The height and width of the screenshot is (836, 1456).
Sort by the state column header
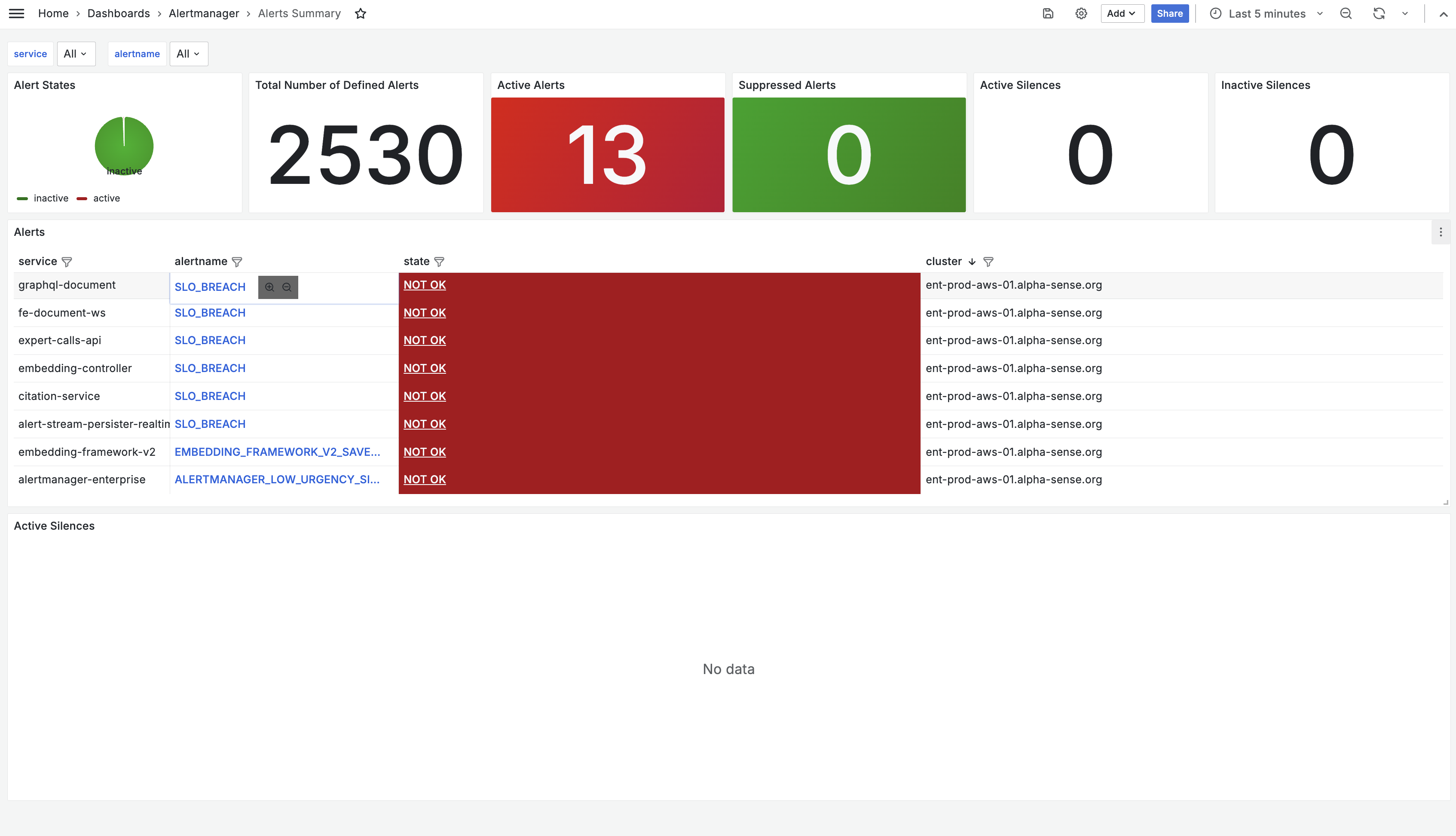[x=416, y=262]
